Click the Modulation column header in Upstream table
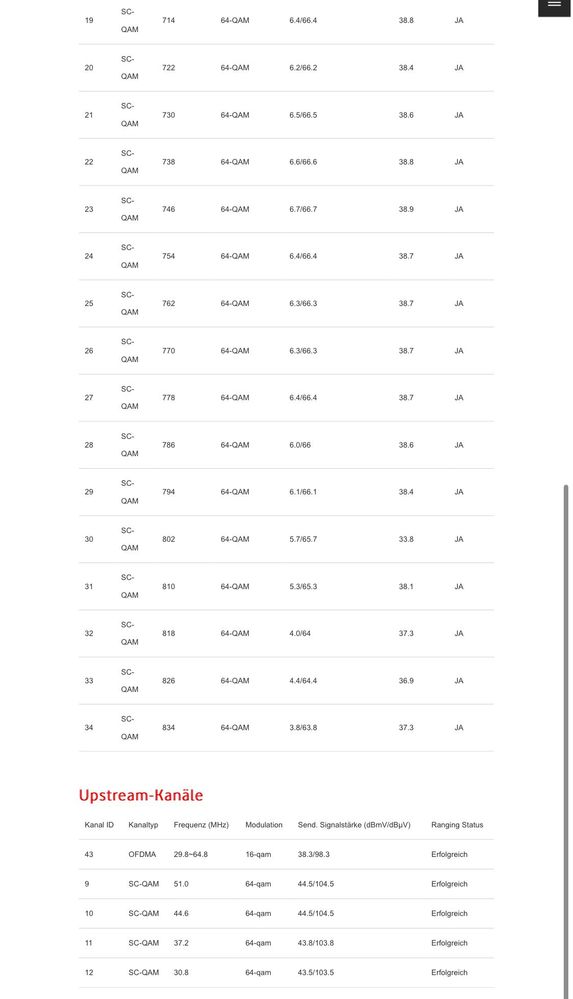573x999 pixels. [264, 824]
